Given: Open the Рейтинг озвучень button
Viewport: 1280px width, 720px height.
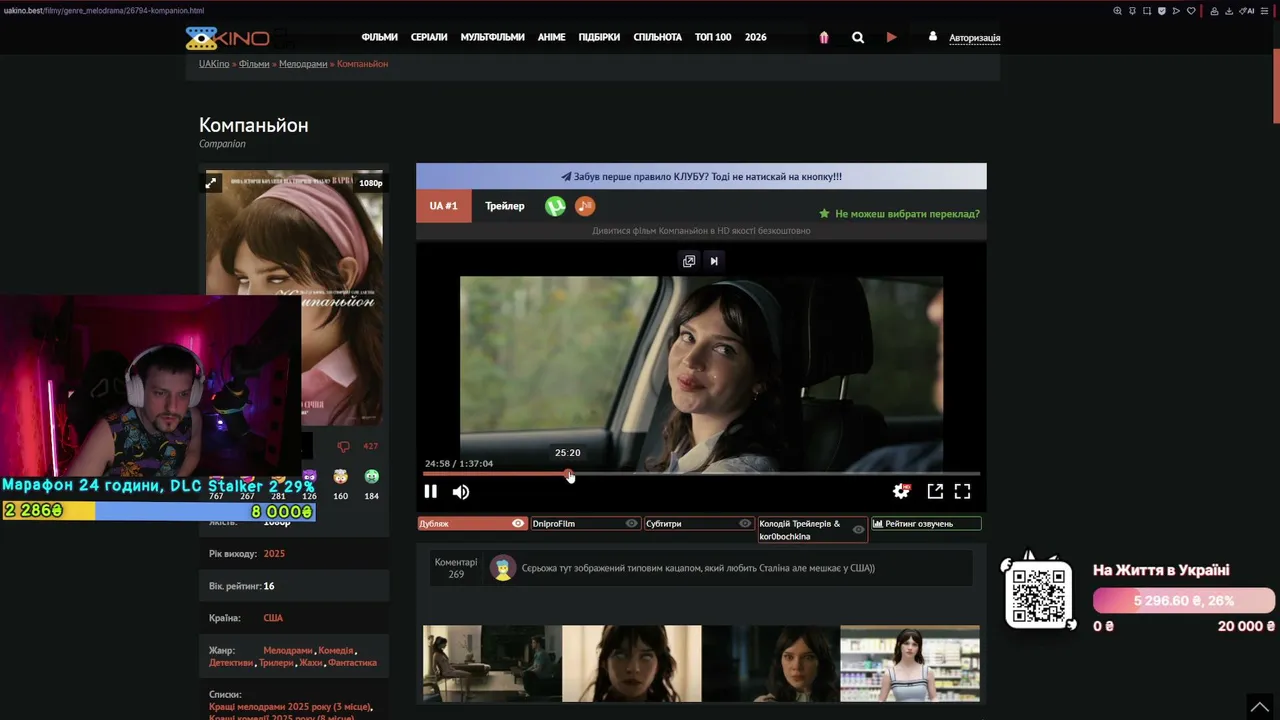Looking at the screenshot, I should tap(926, 523).
